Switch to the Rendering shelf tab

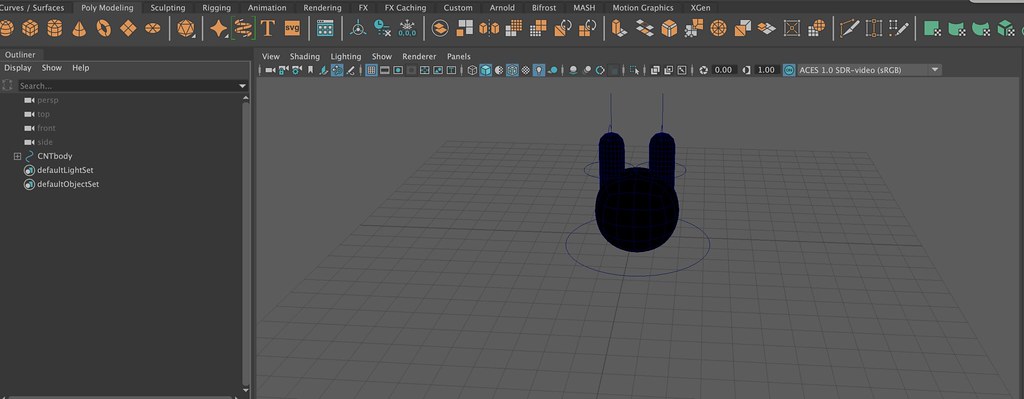click(x=322, y=8)
